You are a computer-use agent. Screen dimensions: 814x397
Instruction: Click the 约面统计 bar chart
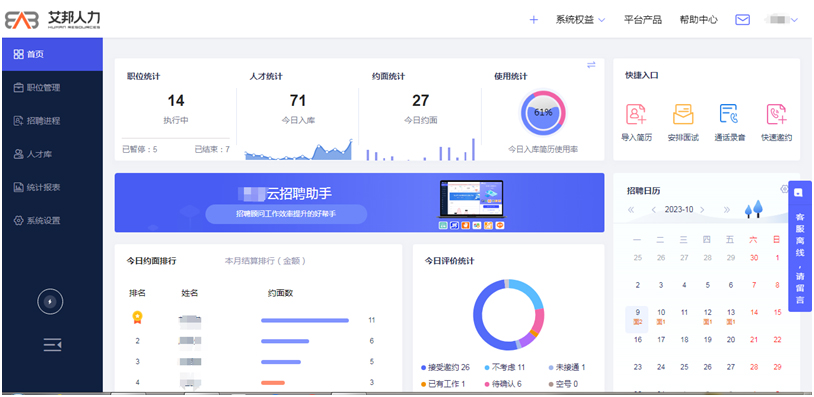(x=420, y=149)
